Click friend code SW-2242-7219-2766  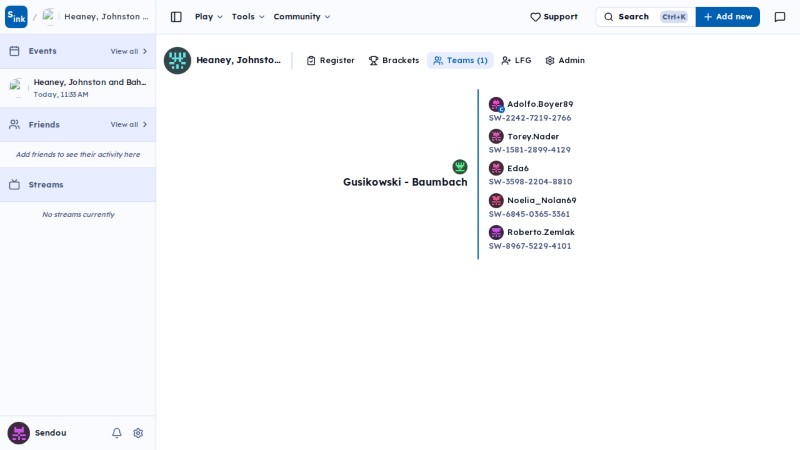530,118
